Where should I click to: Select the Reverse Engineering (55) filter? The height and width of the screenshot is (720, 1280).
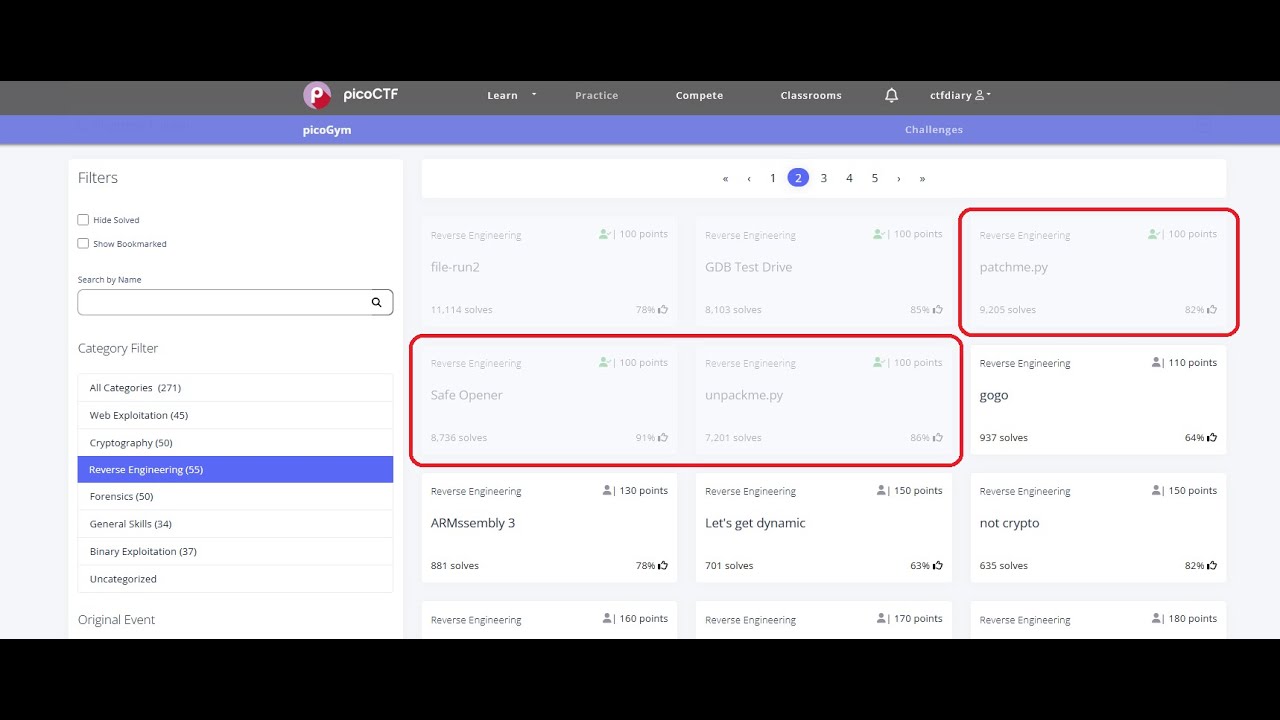tap(235, 470)
